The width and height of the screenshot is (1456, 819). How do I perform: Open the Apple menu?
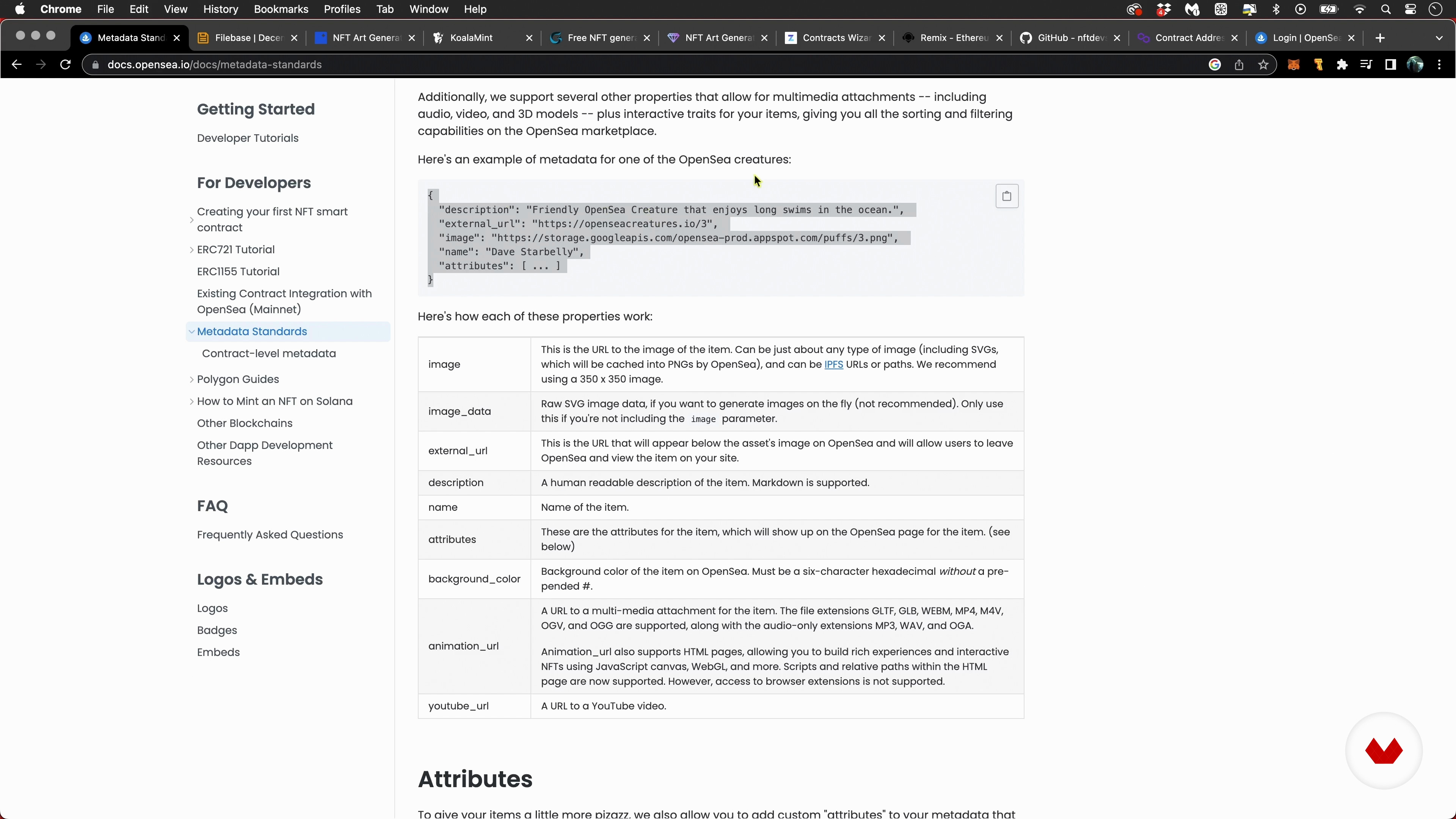20,9
